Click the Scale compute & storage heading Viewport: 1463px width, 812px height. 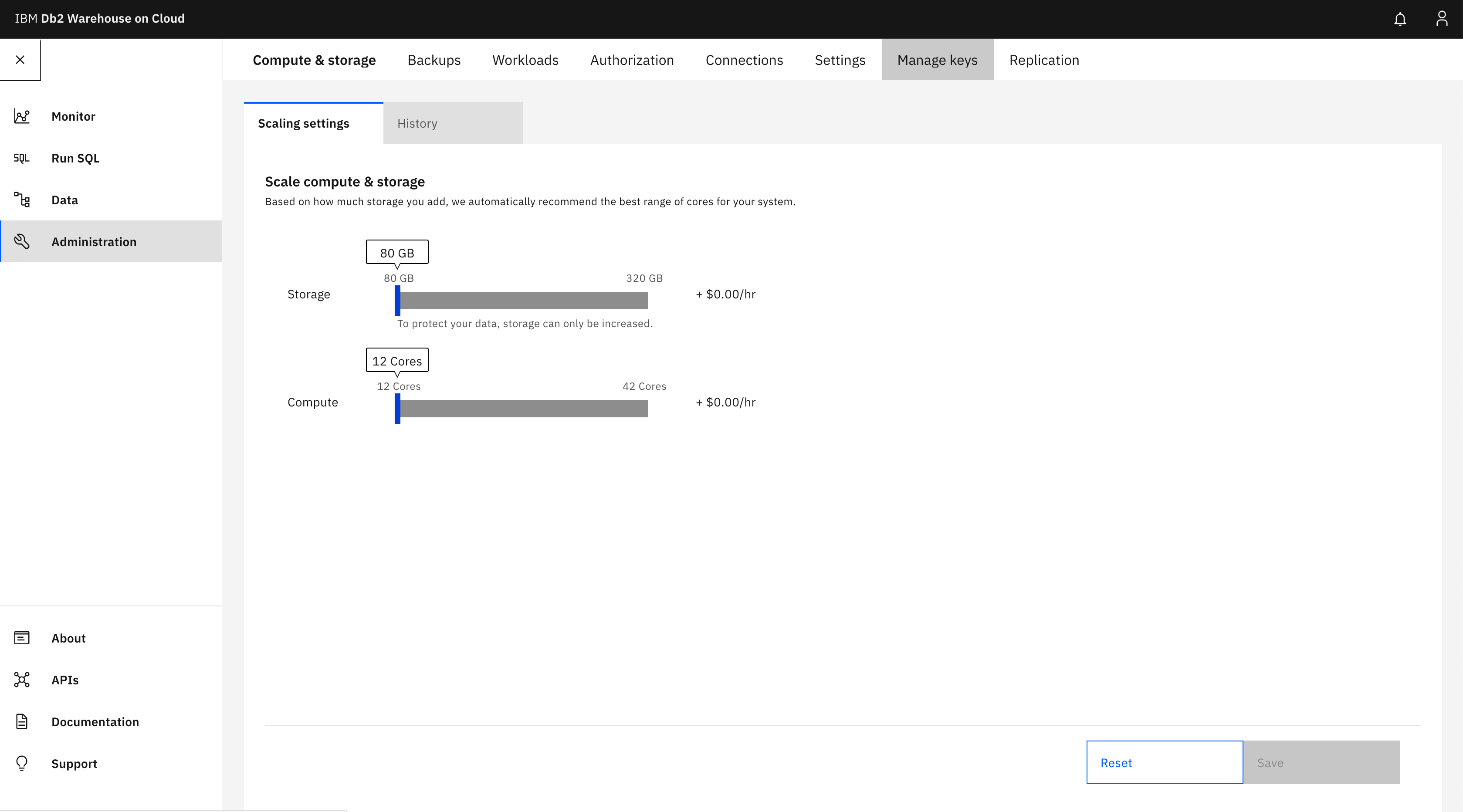[x=345, y=182]
